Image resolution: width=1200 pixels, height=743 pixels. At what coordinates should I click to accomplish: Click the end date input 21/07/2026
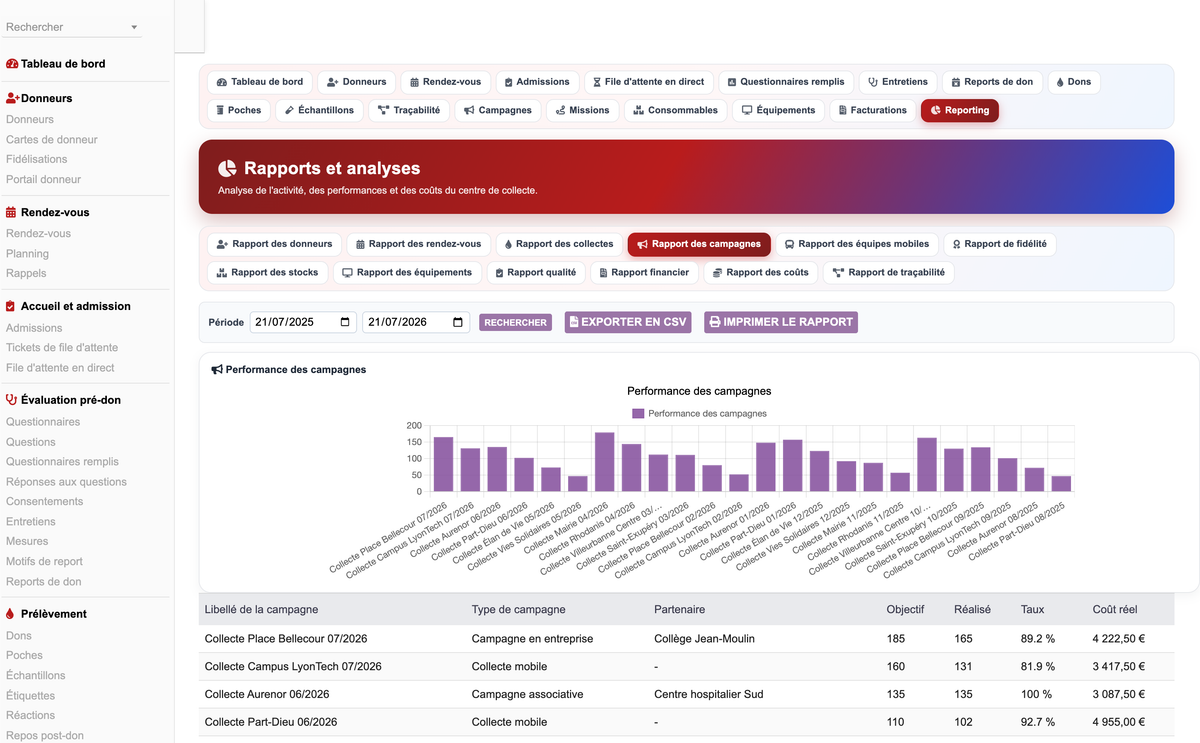[x=416, y=322]
